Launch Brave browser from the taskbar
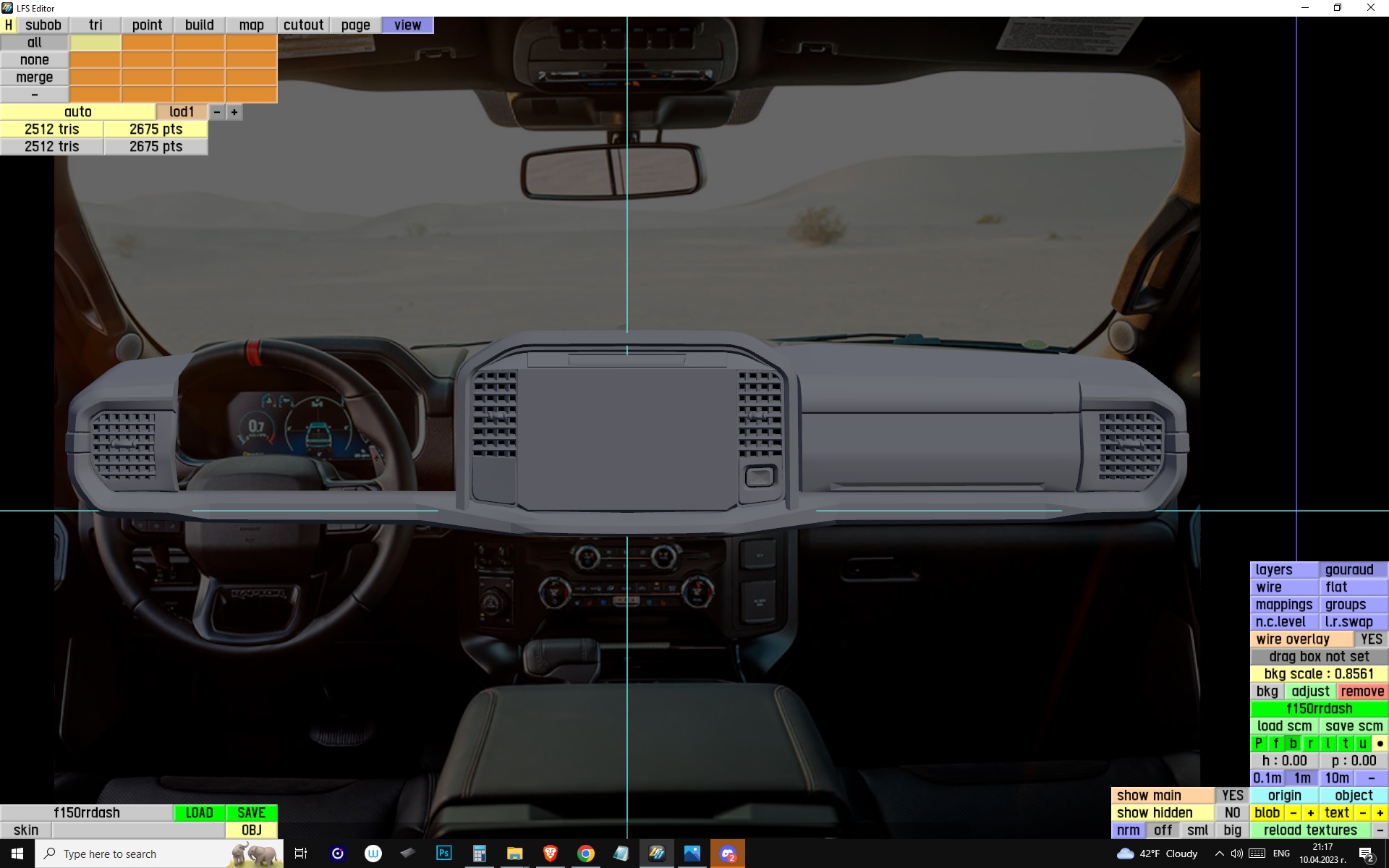The width and height of the screenshot is (1389, 868). coord(551,854)
